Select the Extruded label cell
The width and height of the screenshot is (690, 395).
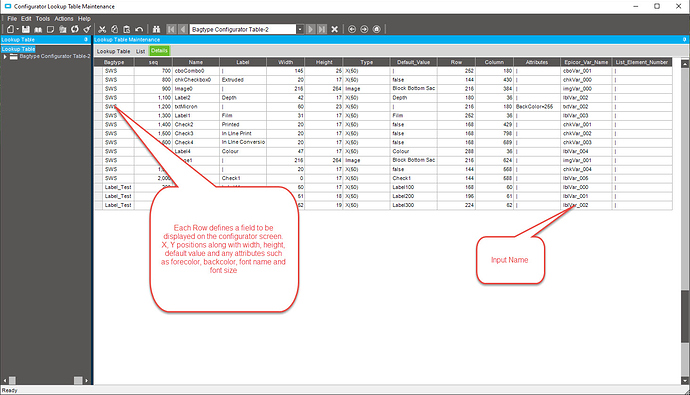[243, 80]
